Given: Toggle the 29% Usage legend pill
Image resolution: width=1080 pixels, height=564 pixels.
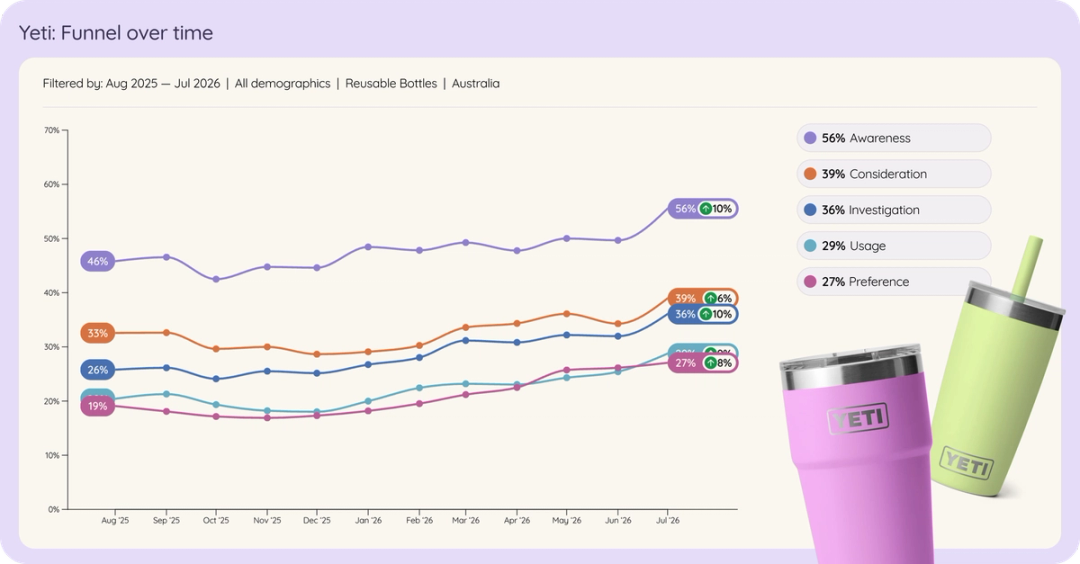Looking at the screenshot, I should pyautogui.click(x=893, y=245).
